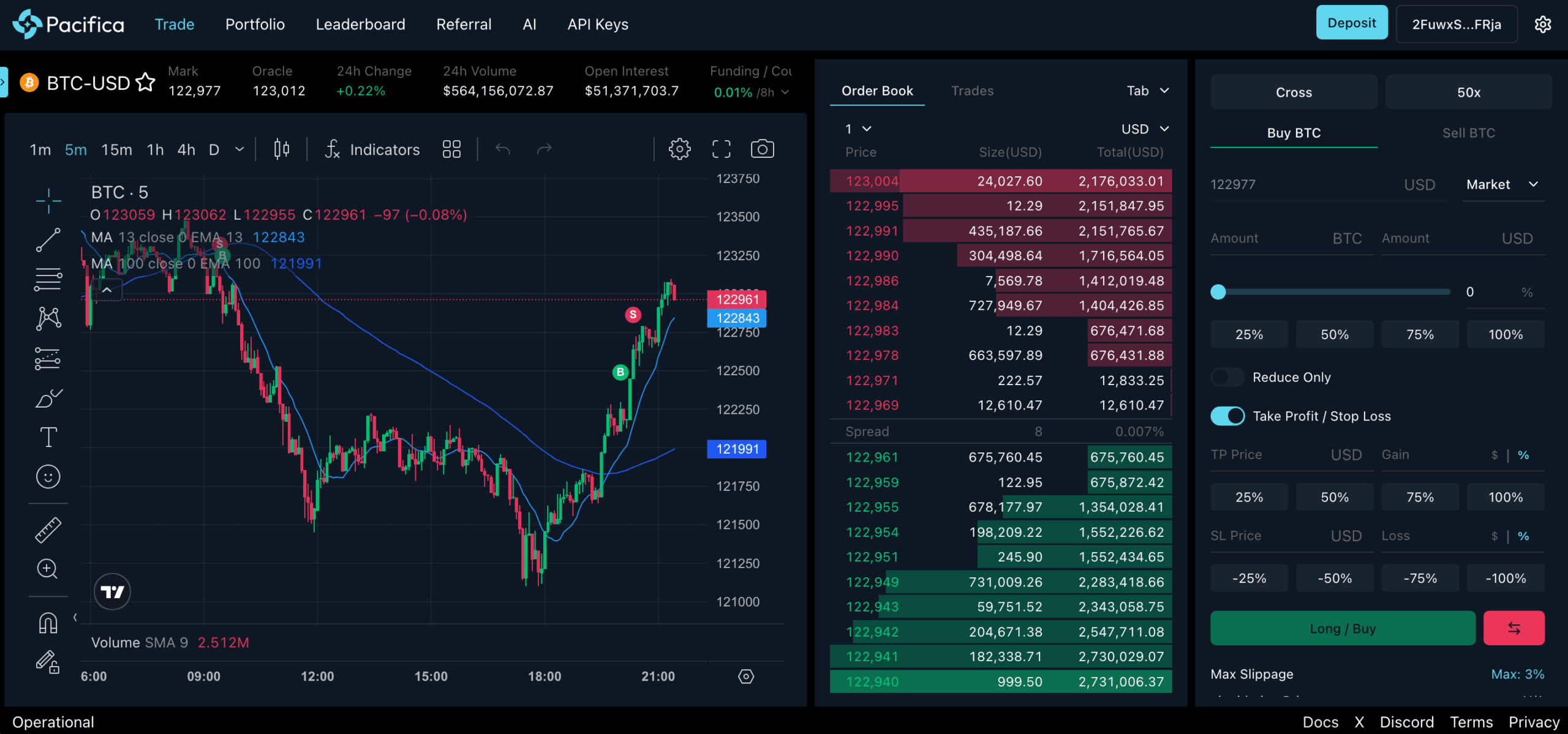Expand the order book USD denomination dropdown

coord(1144,129)
